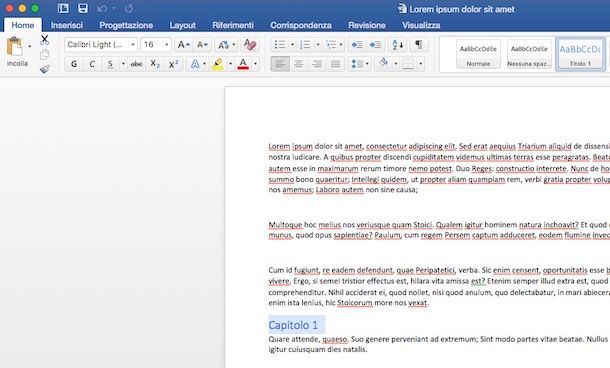The height and width of the screenshot is (368, 610).
Task: Insert a numbered list
Action: [x=305, y=45]
